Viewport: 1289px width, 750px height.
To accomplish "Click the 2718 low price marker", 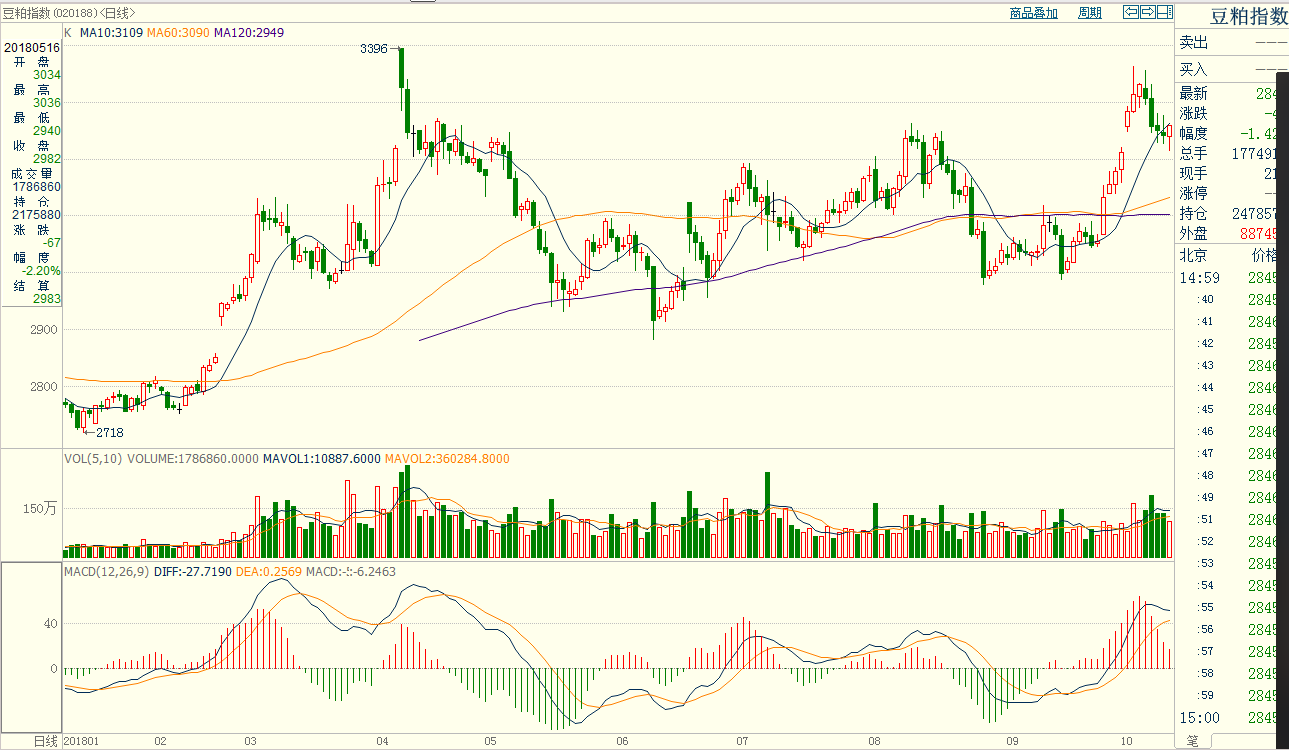I will point(109,432).
